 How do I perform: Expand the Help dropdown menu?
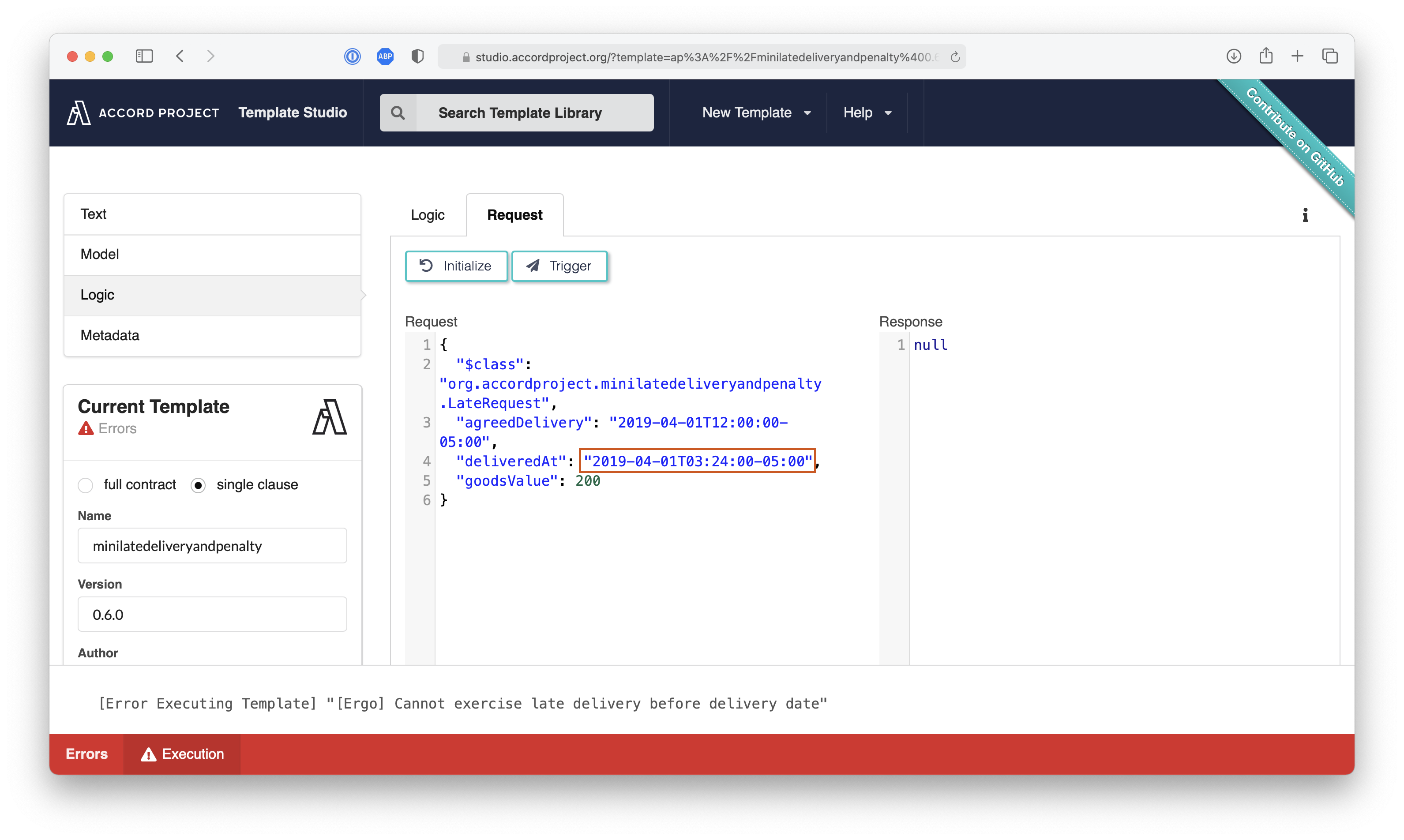866,112
